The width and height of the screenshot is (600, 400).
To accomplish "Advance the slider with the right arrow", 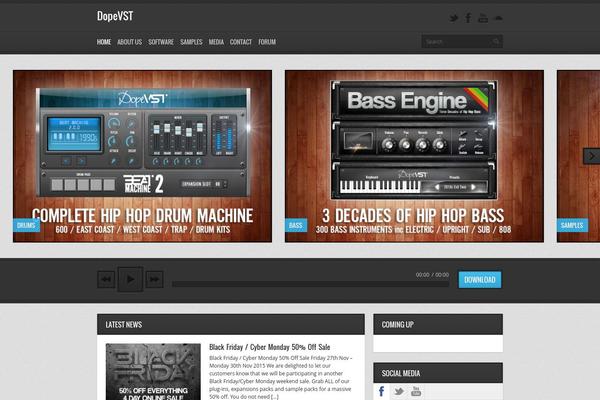I will point(592,156).
